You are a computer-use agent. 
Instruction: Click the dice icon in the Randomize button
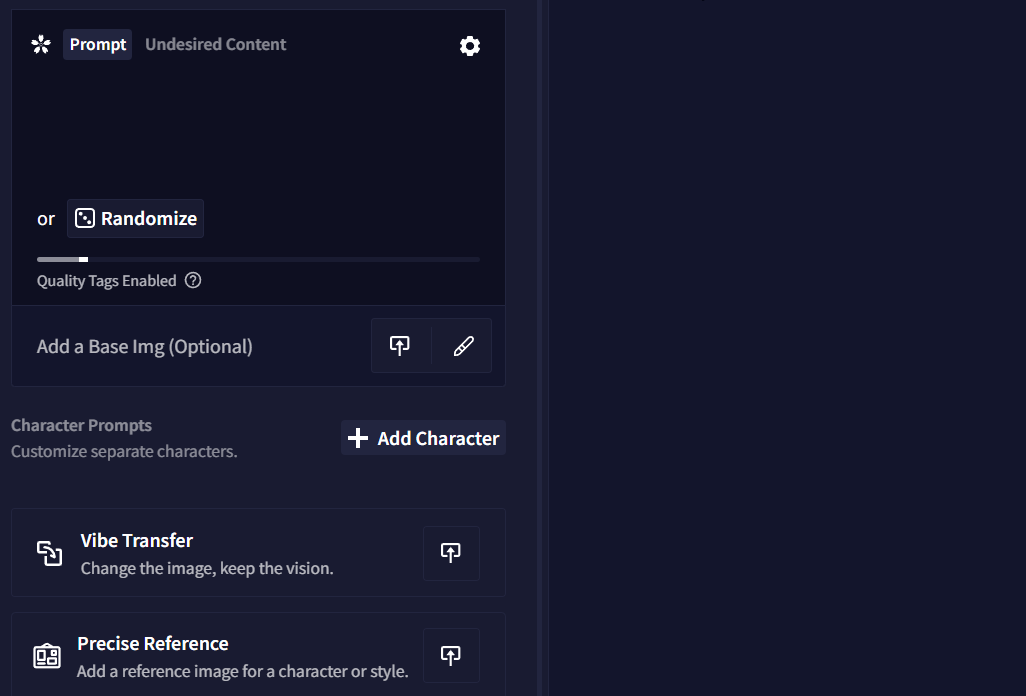85,218
